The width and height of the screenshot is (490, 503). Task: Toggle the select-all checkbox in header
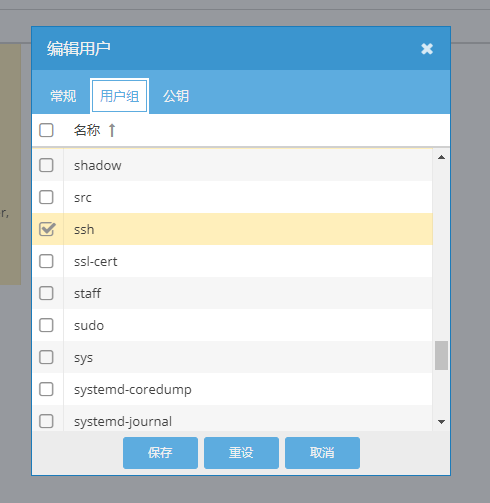pyautogui.click(x=46, y=130)
